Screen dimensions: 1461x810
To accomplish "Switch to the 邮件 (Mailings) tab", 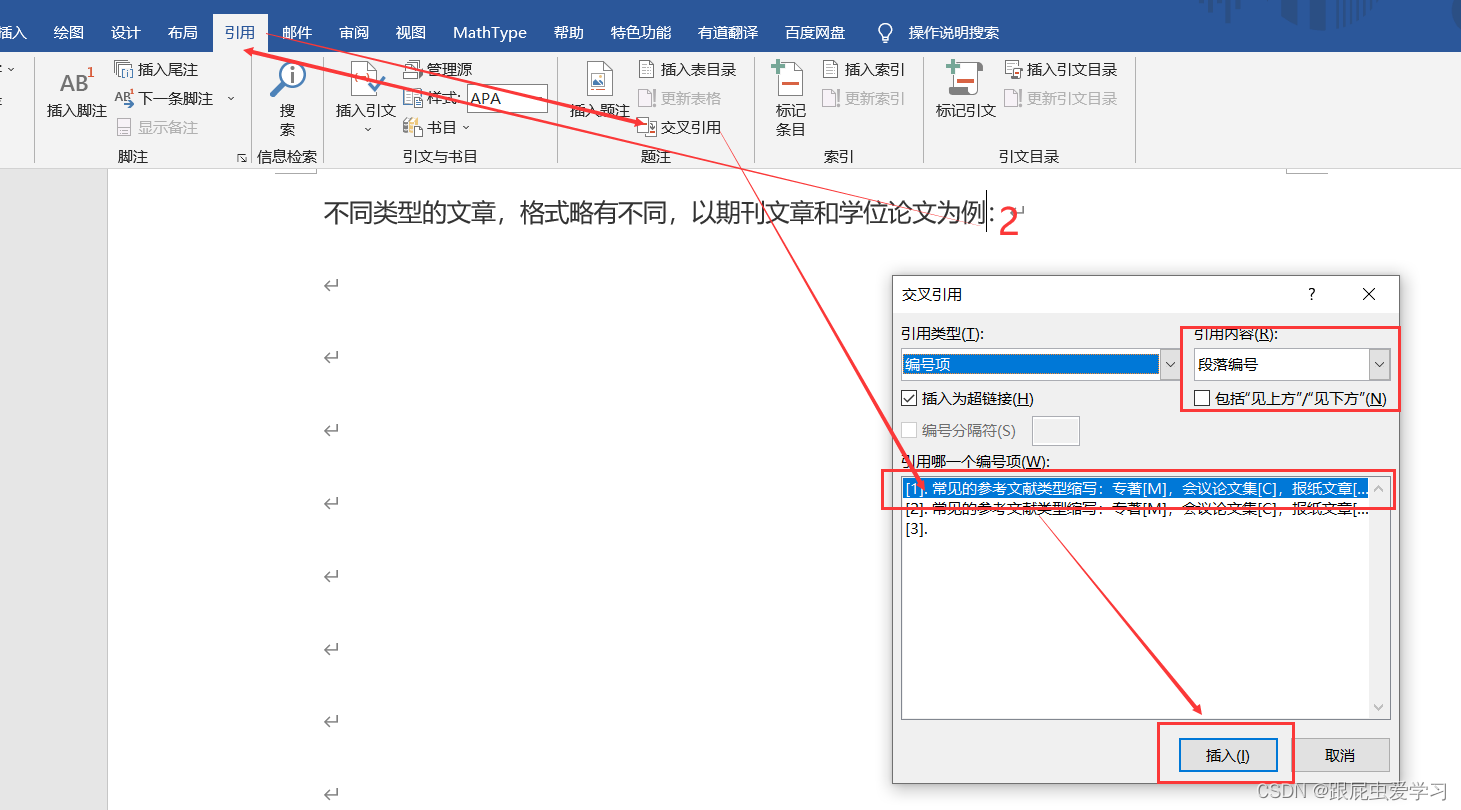I will coord(297,33).
